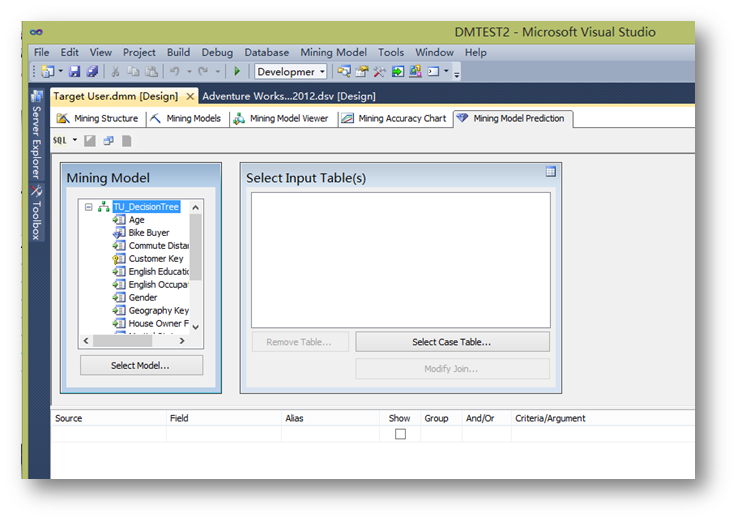
Task: Click the Save toolbar icon
Action: [75, 72]
